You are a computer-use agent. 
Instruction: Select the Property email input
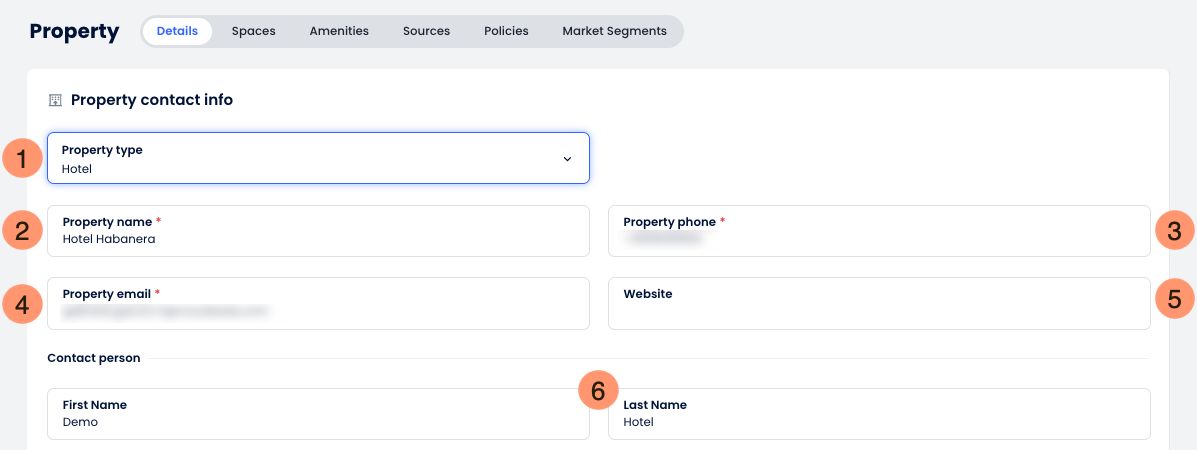tap(318, 303)
